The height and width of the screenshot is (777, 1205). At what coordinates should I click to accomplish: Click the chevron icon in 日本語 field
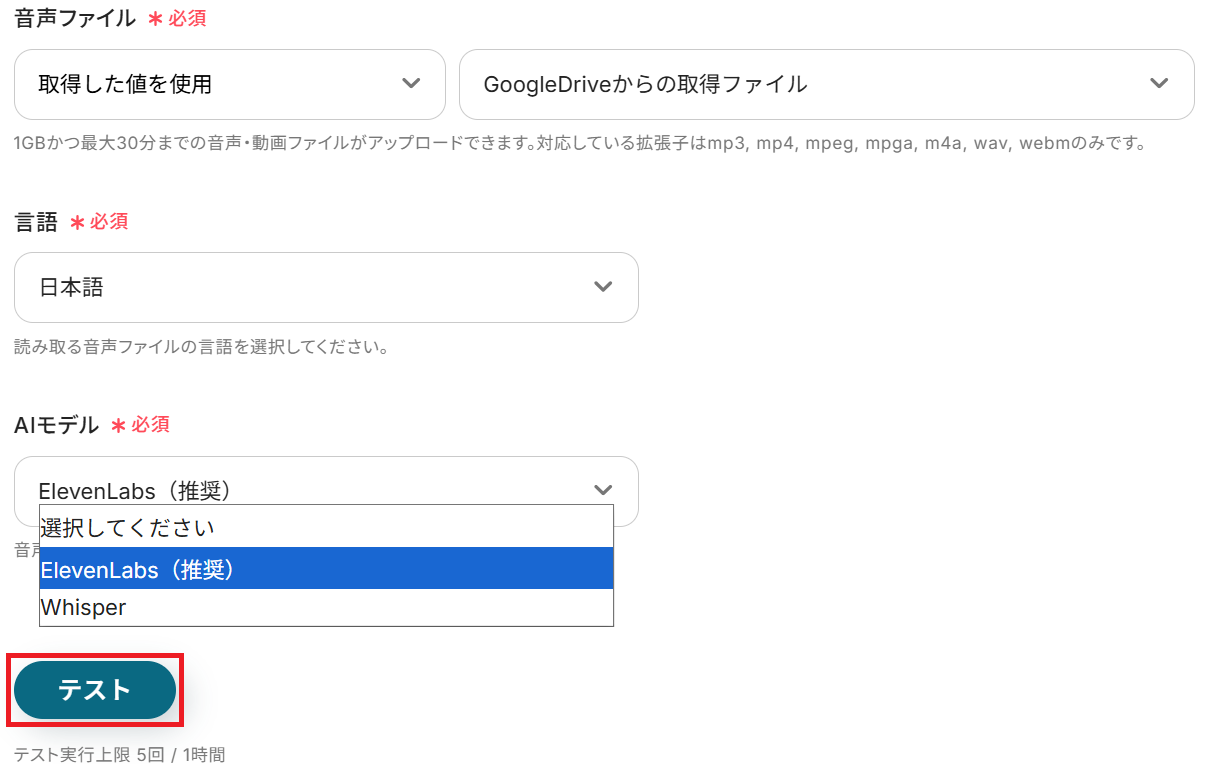click(x=603, y=288)
